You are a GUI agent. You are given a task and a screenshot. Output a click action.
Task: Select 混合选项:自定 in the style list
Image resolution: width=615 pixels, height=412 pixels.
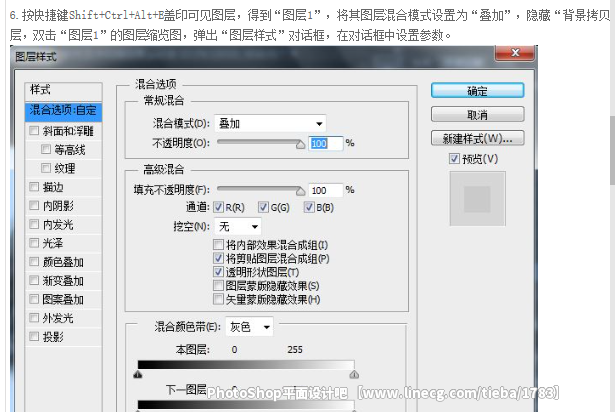(x=63, y=111)
